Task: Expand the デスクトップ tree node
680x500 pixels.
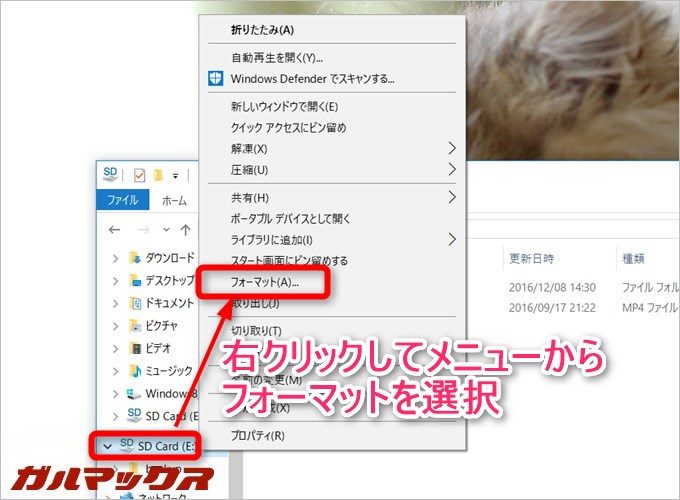Action: (115, 281)
